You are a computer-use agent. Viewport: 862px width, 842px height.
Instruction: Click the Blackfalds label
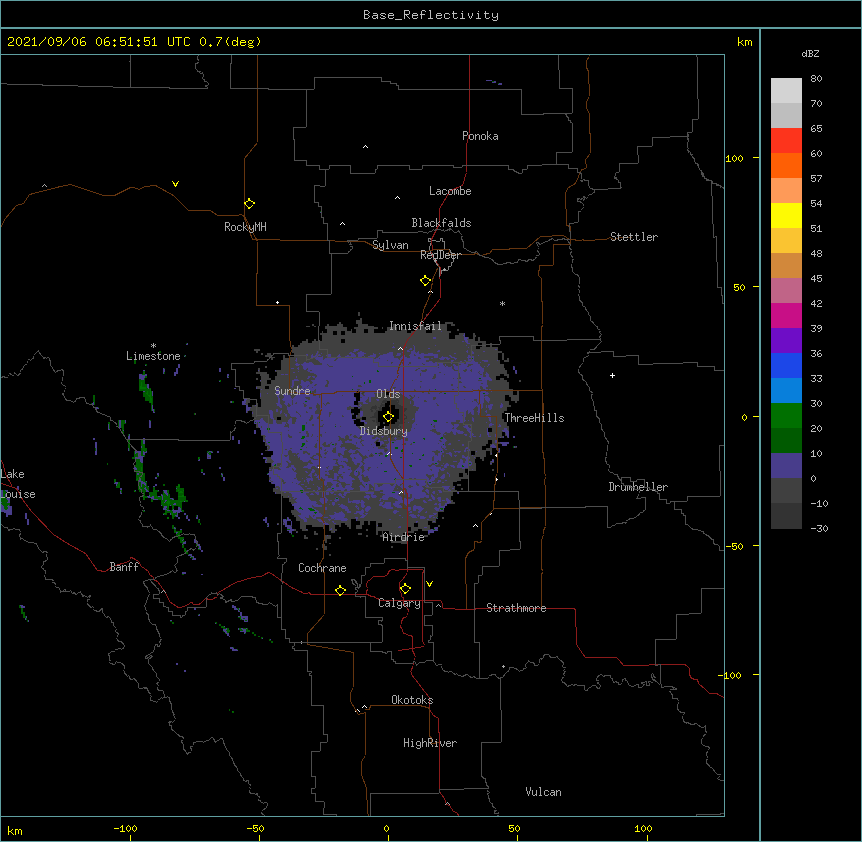(441, 223)
